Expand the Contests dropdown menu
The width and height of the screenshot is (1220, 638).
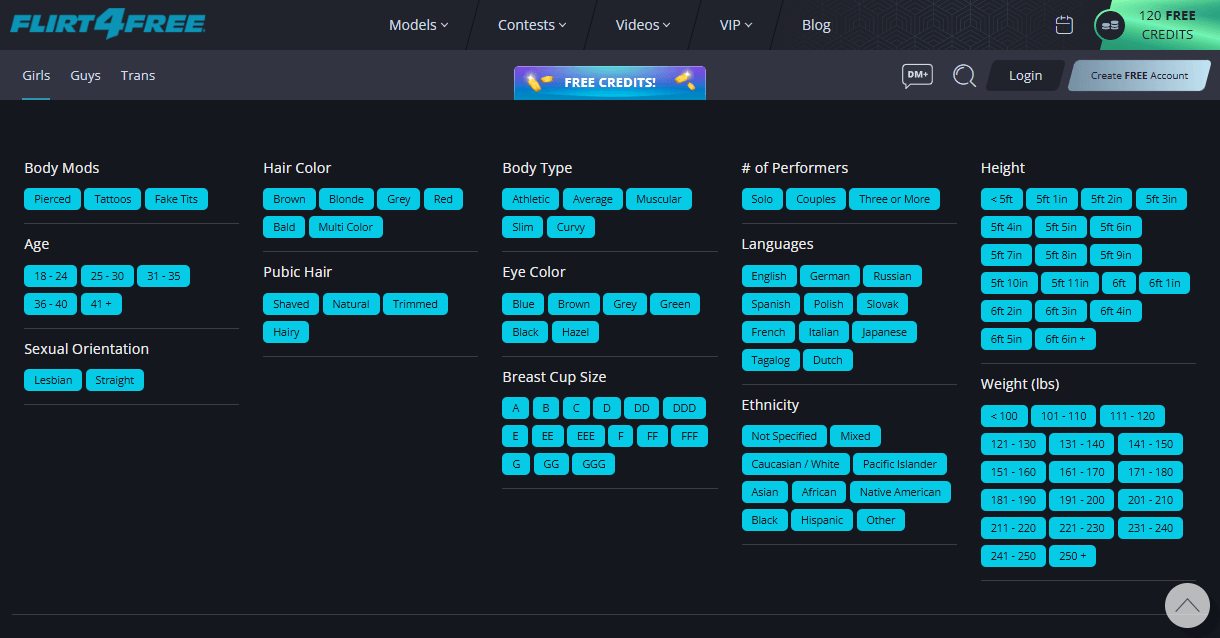(532, 25)
